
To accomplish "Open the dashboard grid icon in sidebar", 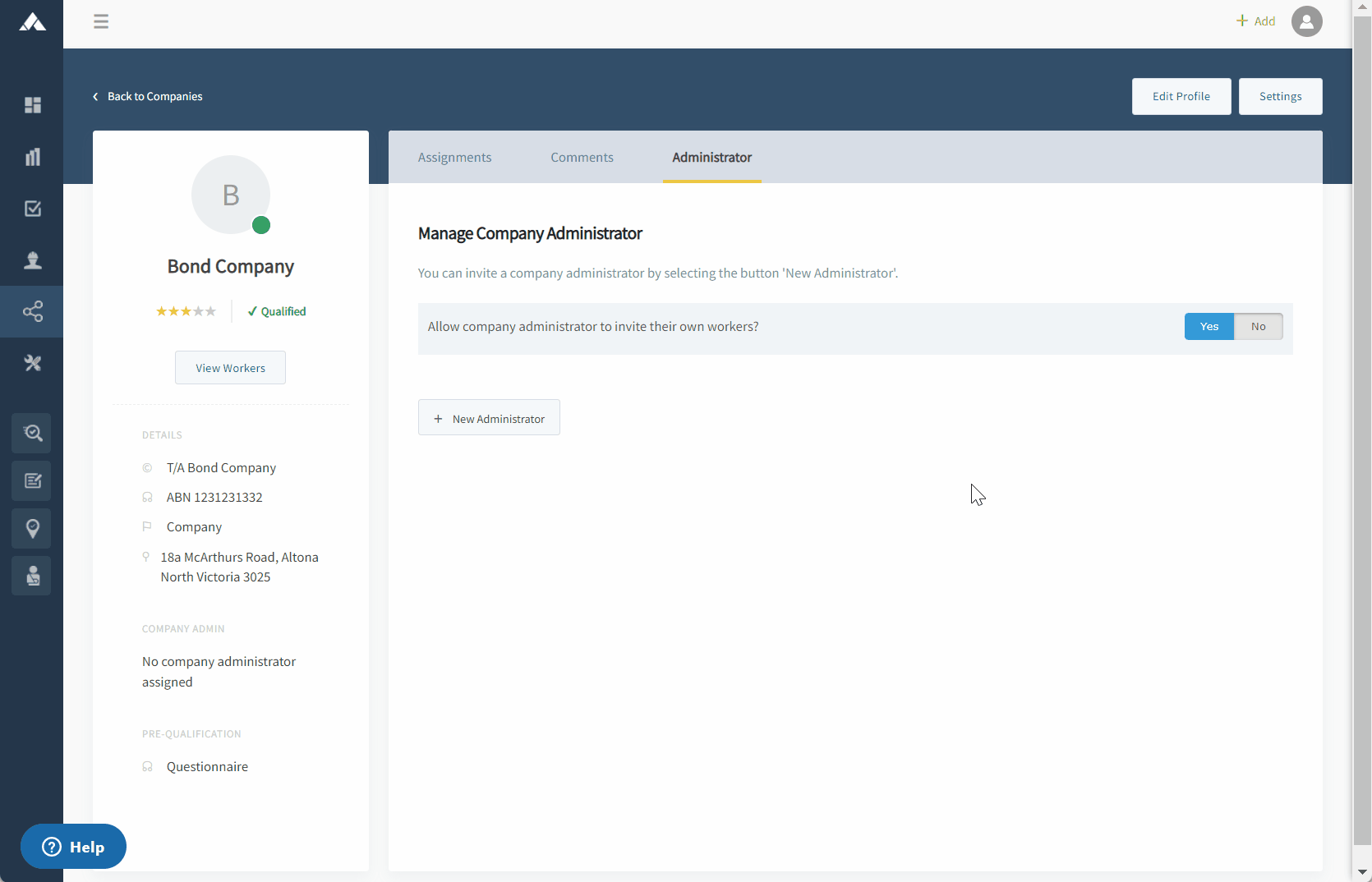I will click(32, 105).
